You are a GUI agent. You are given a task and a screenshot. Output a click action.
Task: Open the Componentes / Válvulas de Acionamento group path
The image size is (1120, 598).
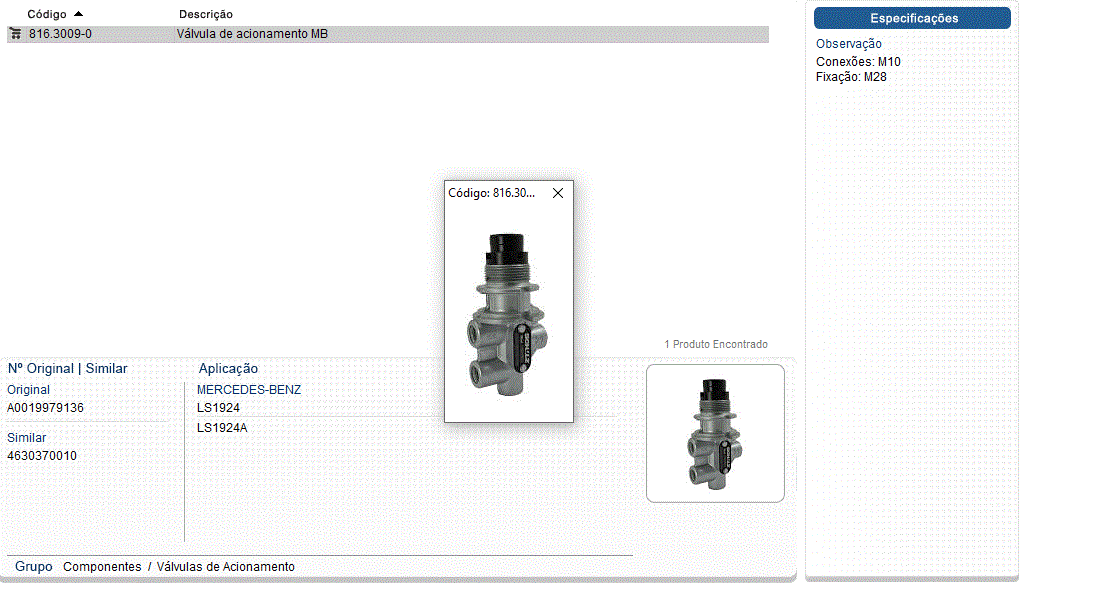tap(179, 567)
